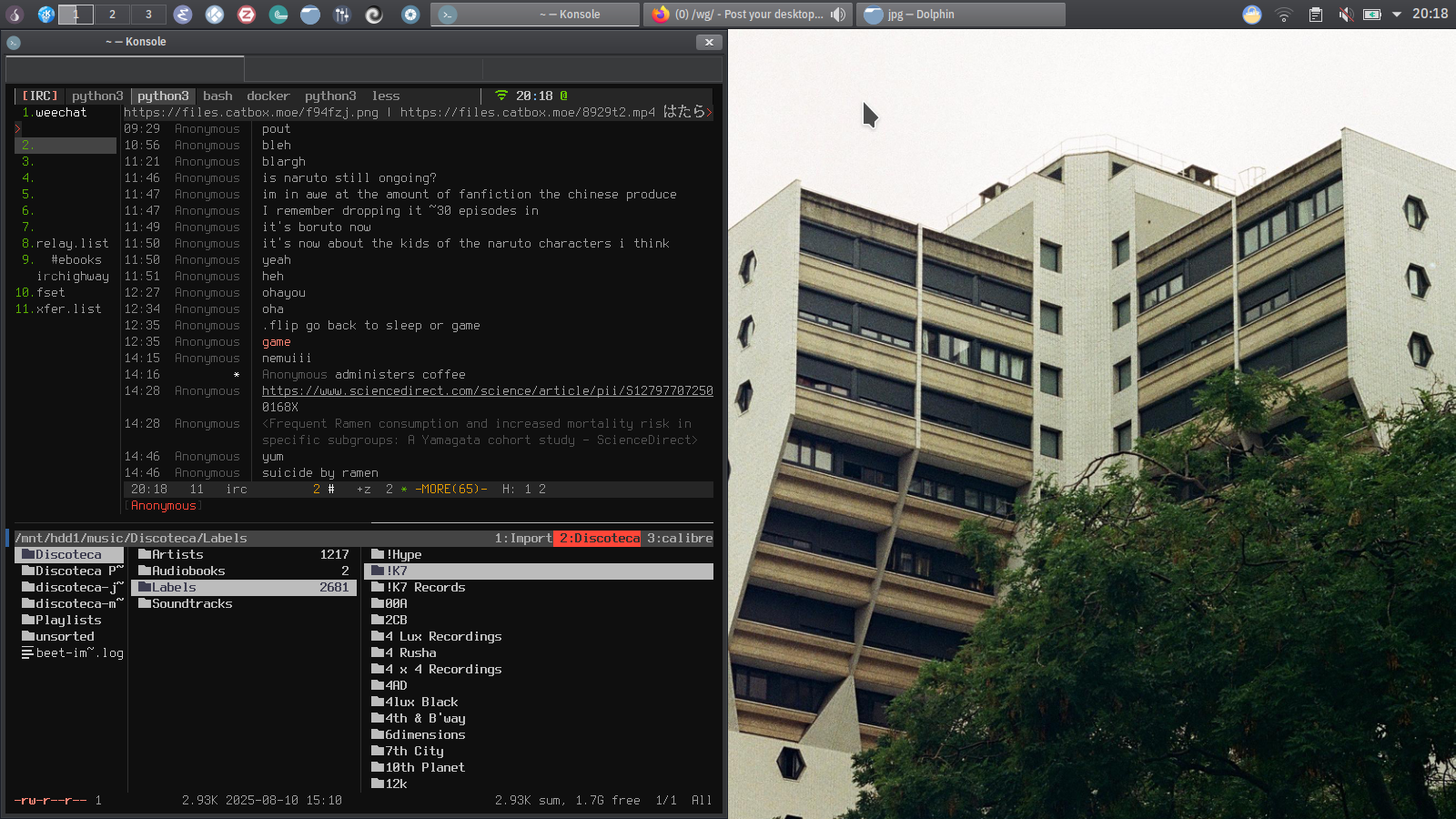Open the files.catbox.moe f94fzj.png link
The image size is (1456, 819).
[x=251, y=112]
